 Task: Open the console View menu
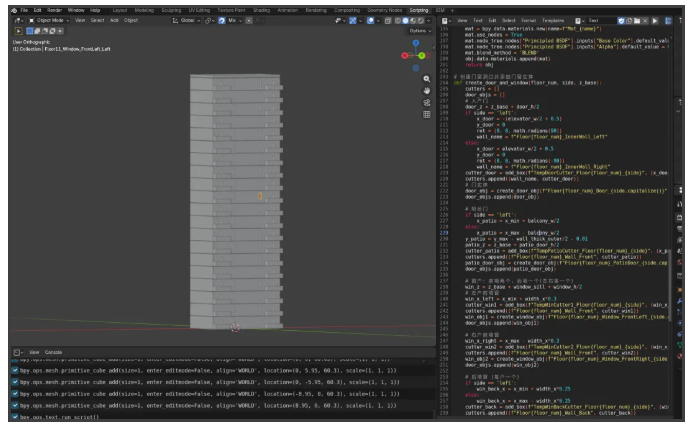(x=34, y=353)
